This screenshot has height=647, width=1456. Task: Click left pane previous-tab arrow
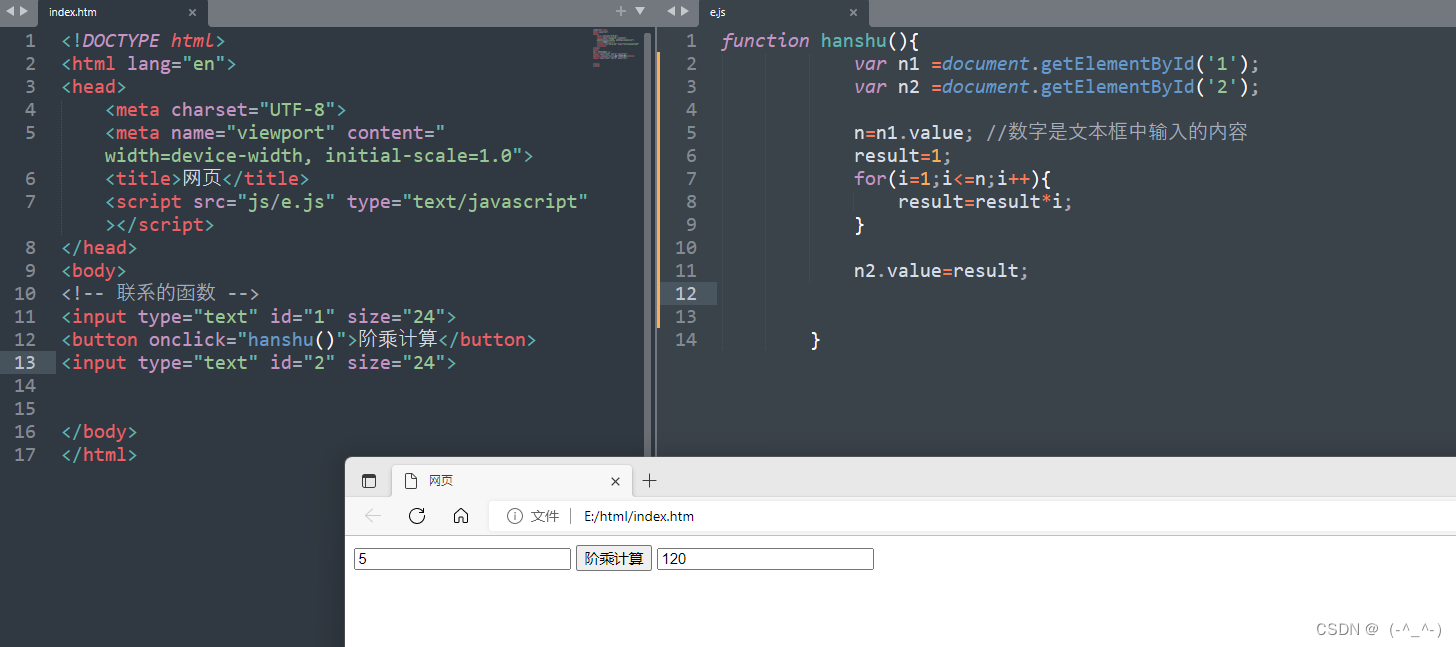click(10, 11)
